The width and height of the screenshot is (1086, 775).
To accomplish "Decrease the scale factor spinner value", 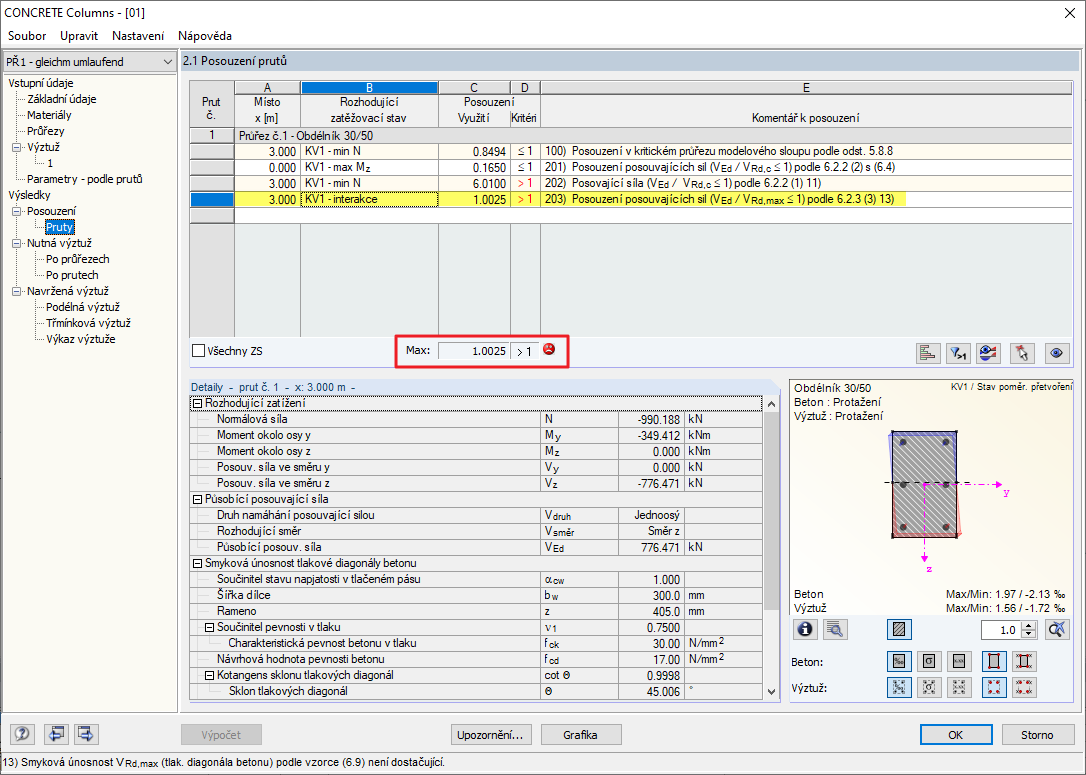I will tap(1029, 634).
